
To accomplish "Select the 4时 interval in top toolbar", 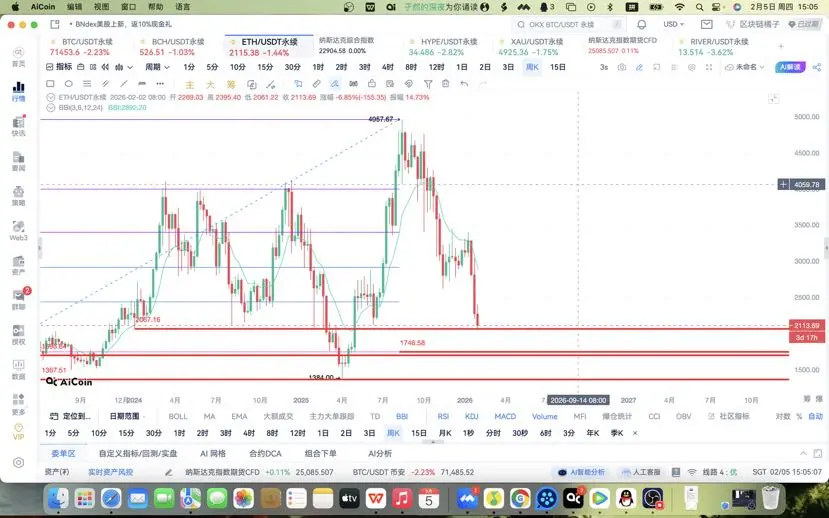I will pos(388,67).
